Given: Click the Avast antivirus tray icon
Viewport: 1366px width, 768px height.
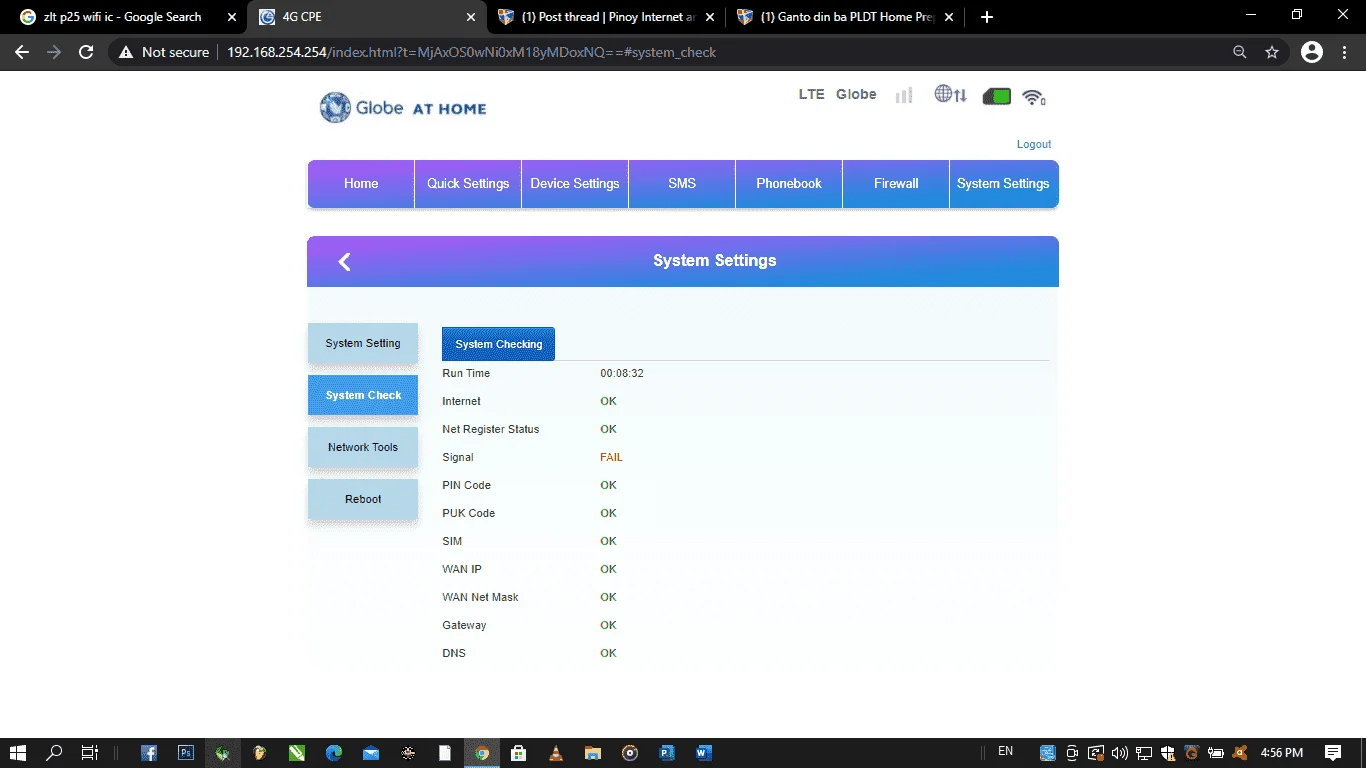Looking at the screenshot, I should pyautogui.click(x=1240, y=753).
